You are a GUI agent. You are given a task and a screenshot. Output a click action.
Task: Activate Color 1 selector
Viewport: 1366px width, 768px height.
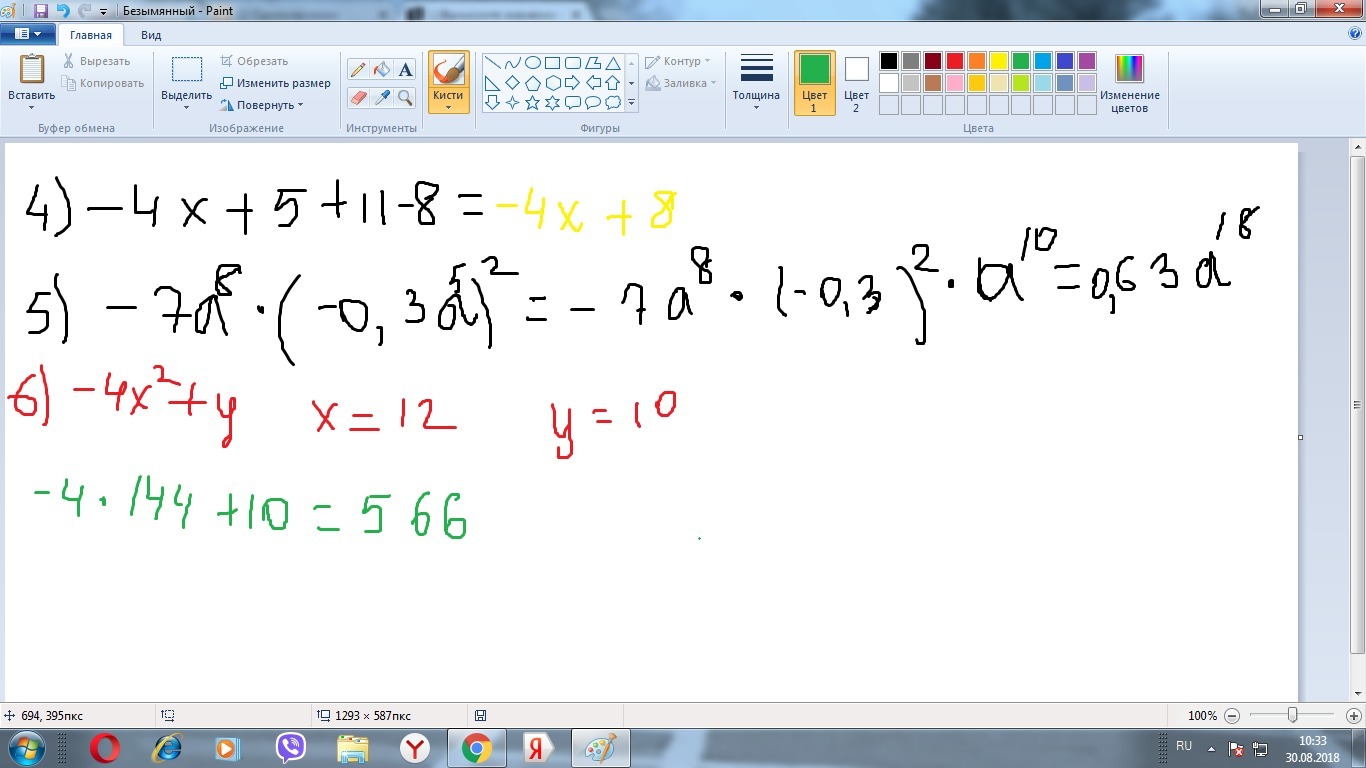point(814,83)
